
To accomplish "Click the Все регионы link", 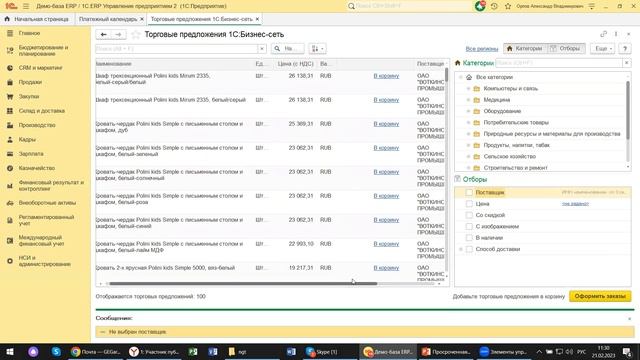I will tap(482, 49).
